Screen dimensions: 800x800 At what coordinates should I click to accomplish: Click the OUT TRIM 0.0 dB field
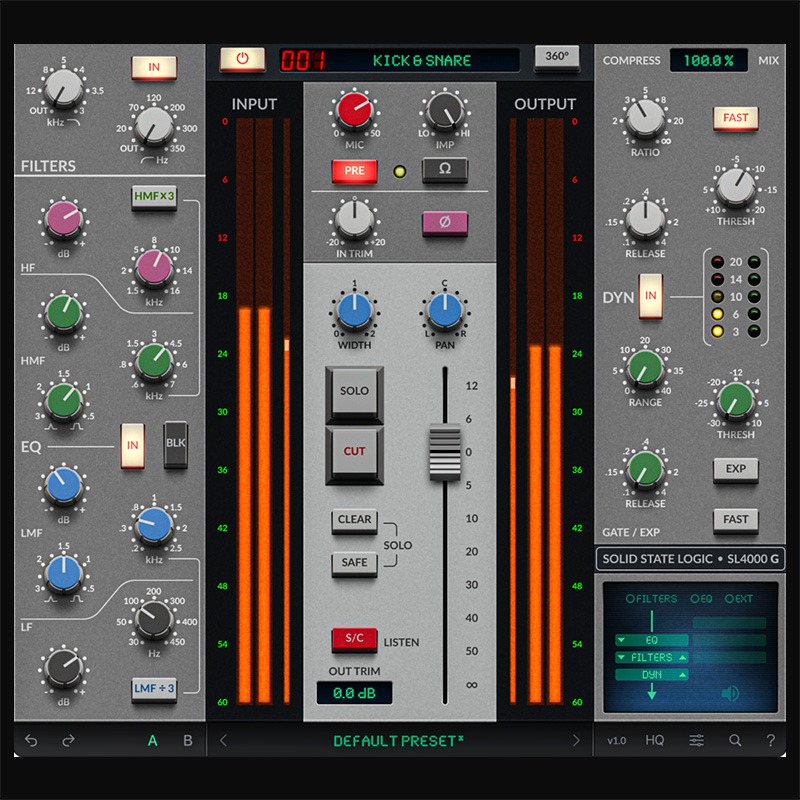click(354, 693)
